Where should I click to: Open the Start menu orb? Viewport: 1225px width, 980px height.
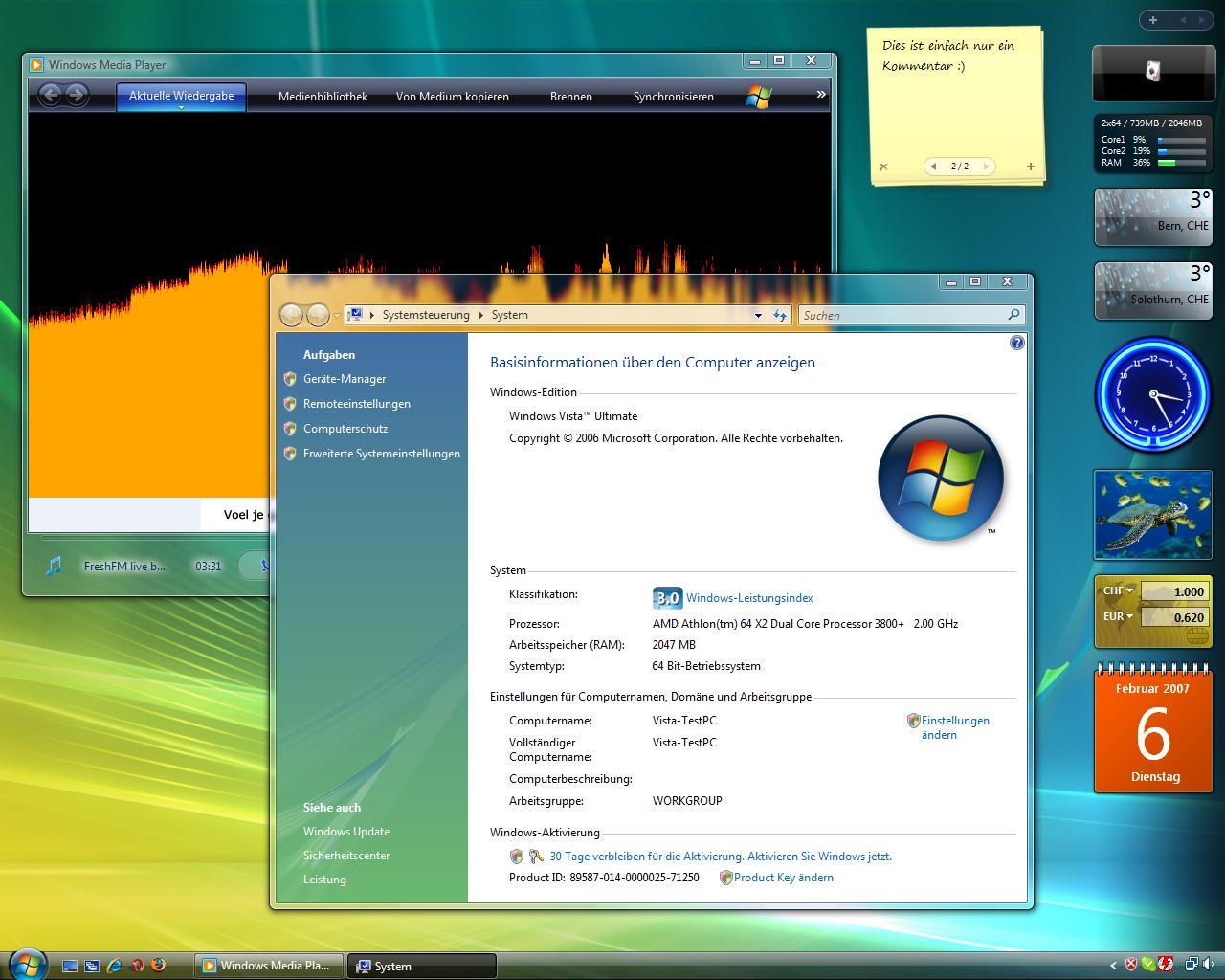point(27,964)
